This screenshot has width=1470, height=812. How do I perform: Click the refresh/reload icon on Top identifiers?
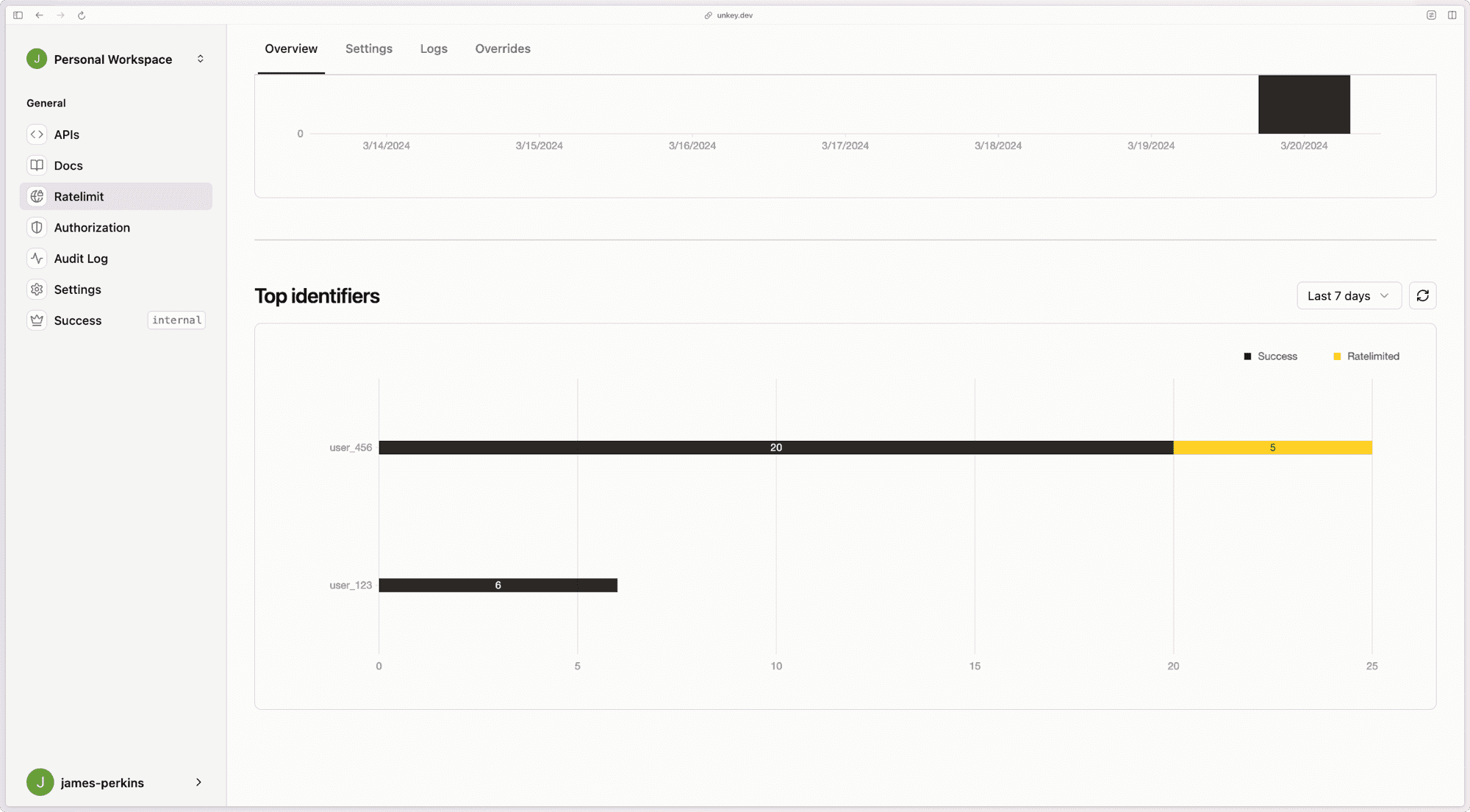coord(1422,295)
